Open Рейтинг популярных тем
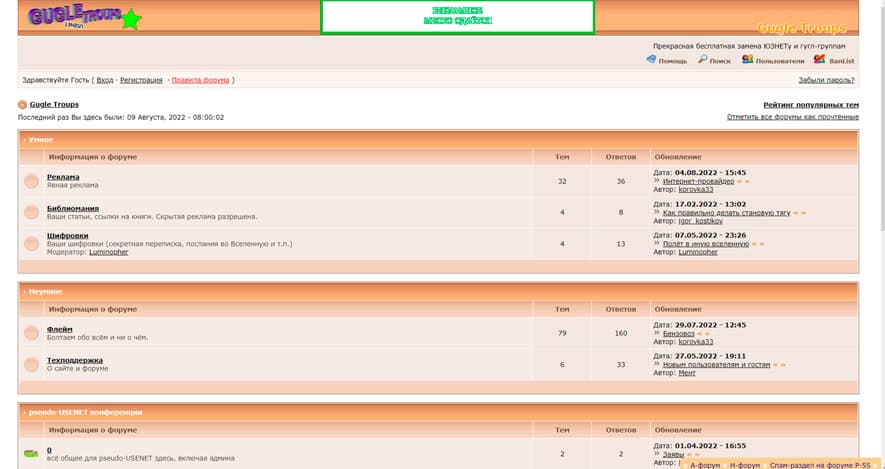 pos(811,105)
